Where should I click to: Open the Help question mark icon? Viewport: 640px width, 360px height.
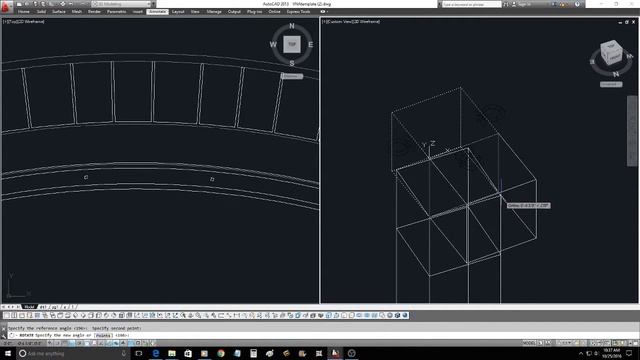577,4
